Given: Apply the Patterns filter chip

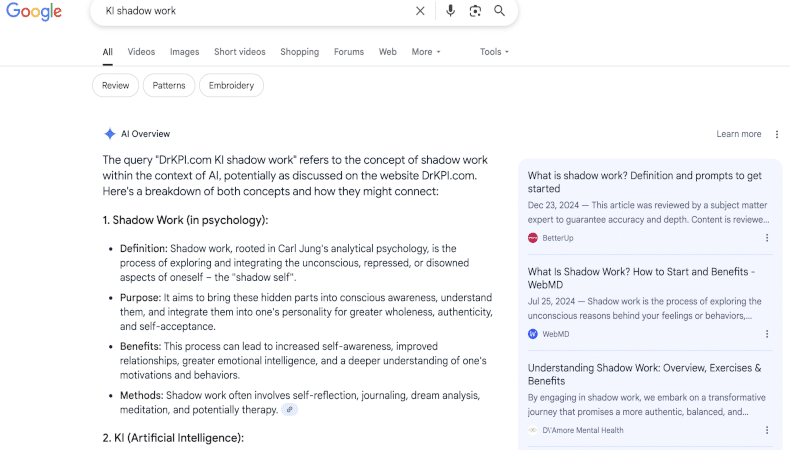Looking at the screenshot, I should (x=169, y=85).
